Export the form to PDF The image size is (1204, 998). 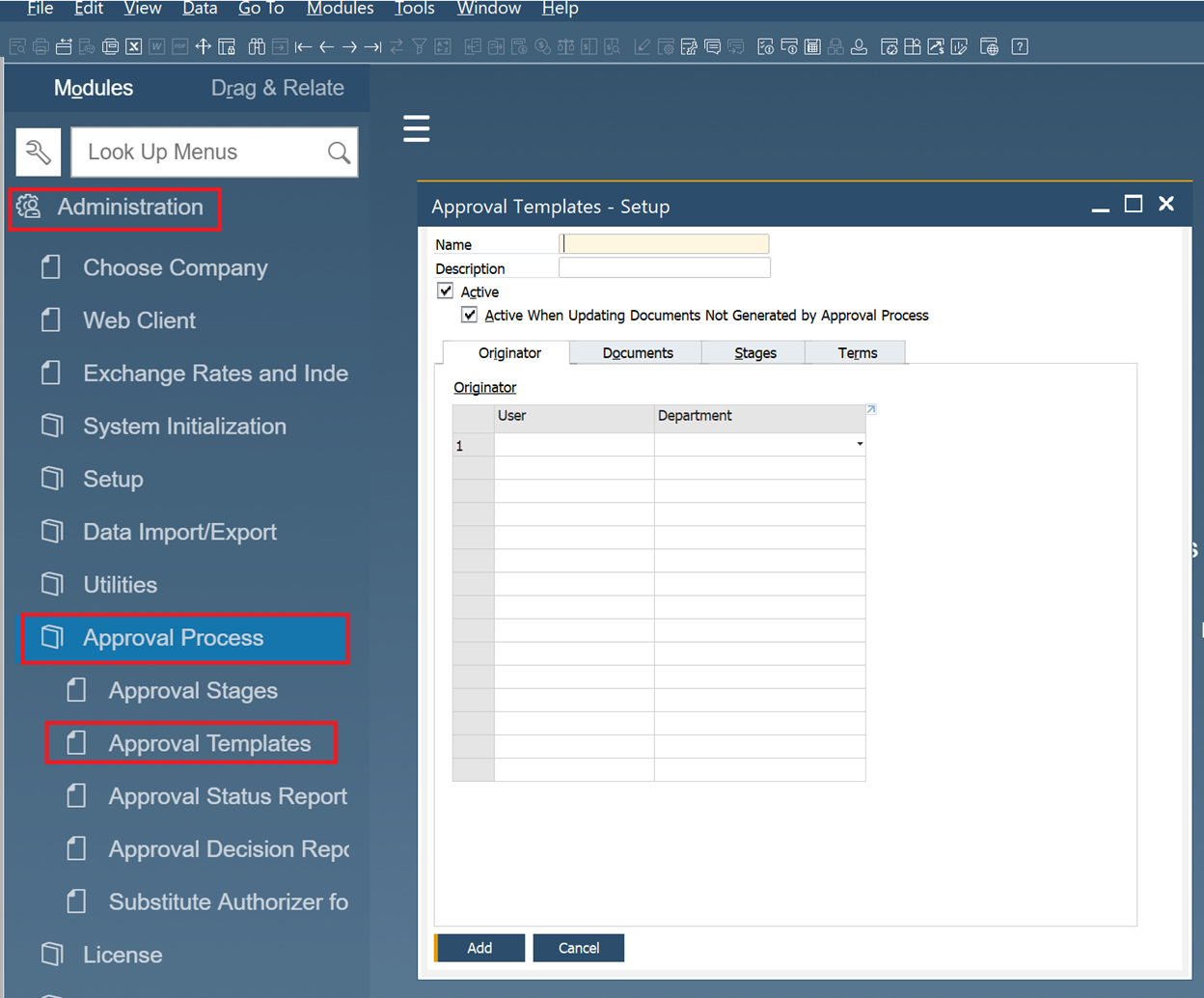[179, 45]
